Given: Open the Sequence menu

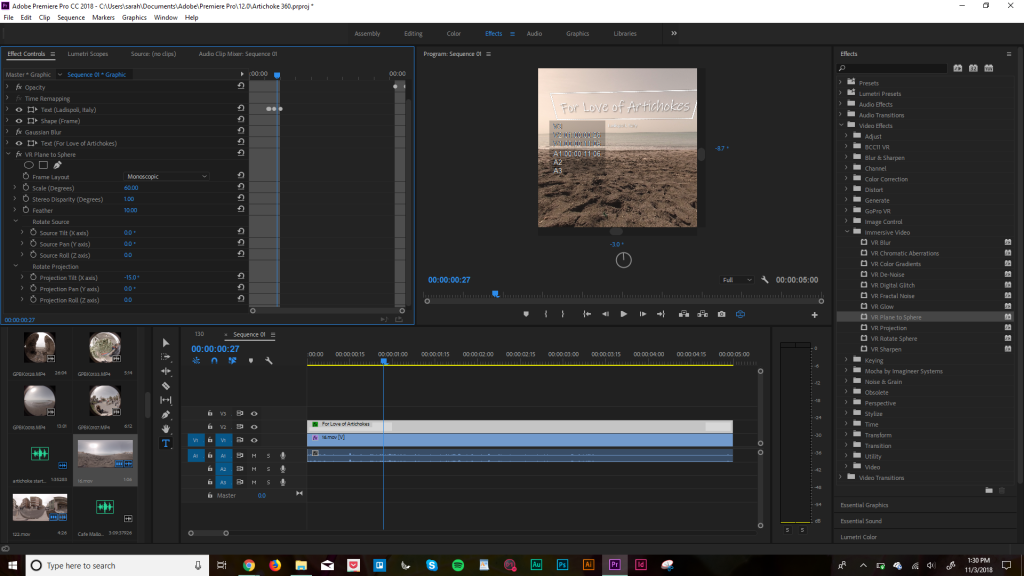Looking at the screenshot, I should click(x=71, y=18).
